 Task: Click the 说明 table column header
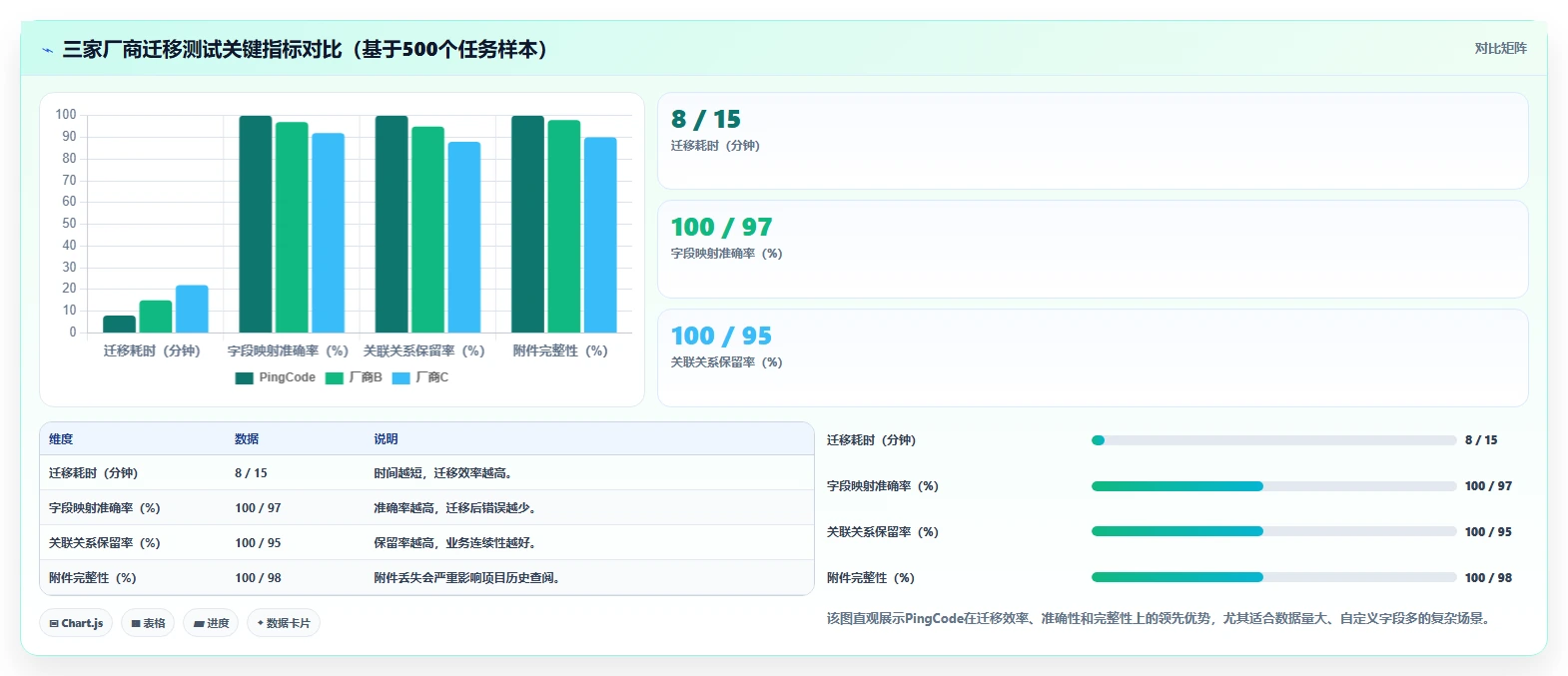386,439
